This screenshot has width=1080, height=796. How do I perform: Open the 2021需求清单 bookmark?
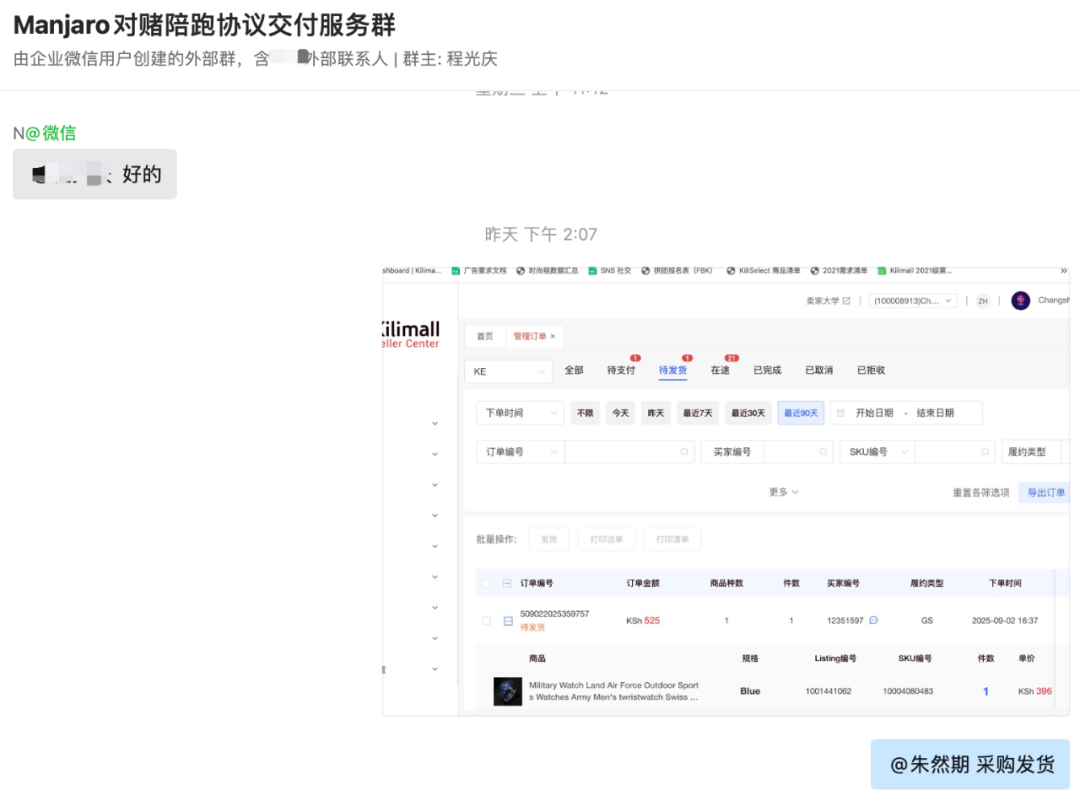click(x=839, y=271)
